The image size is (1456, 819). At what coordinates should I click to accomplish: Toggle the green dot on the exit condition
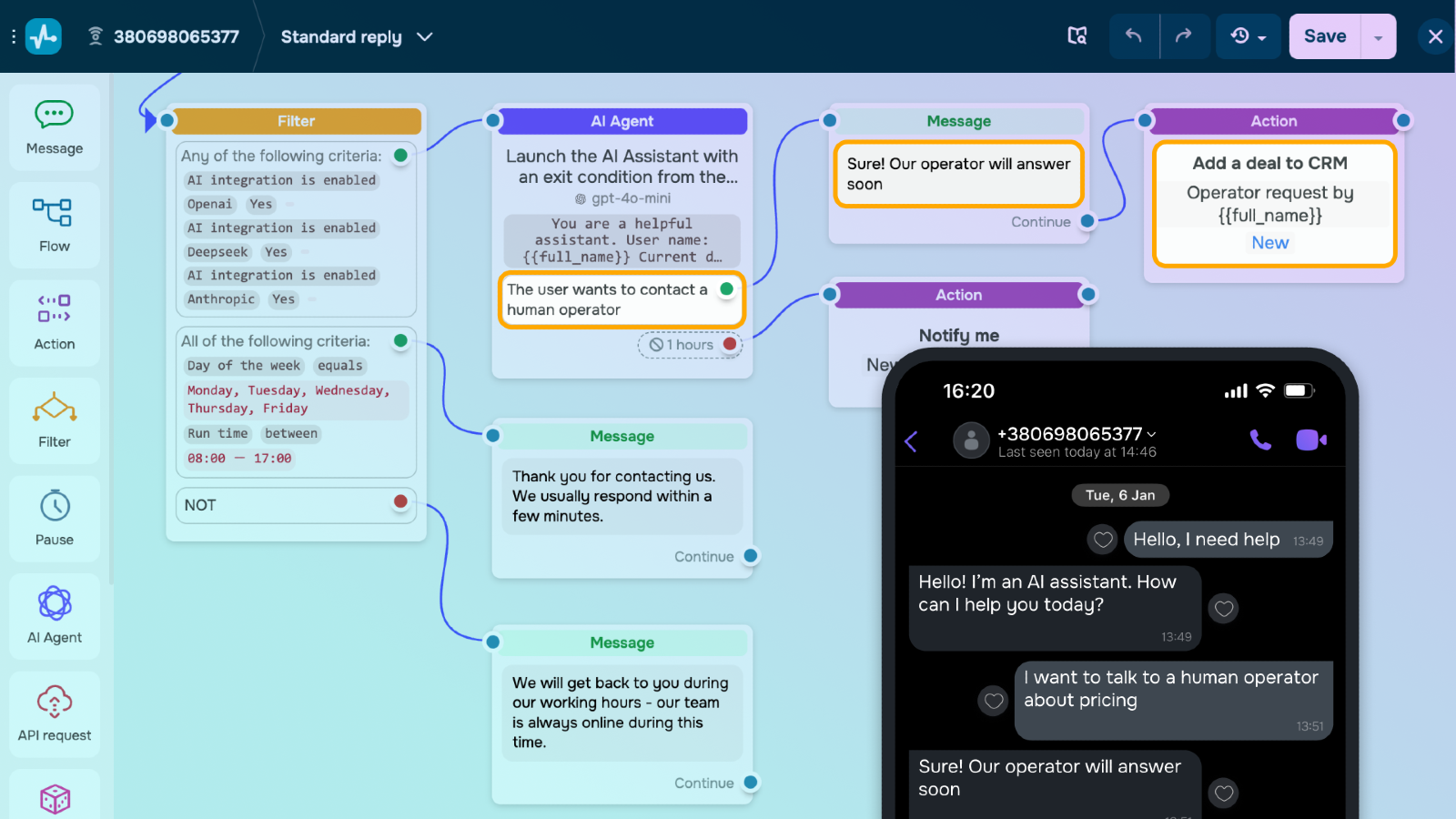pos(726,287)
